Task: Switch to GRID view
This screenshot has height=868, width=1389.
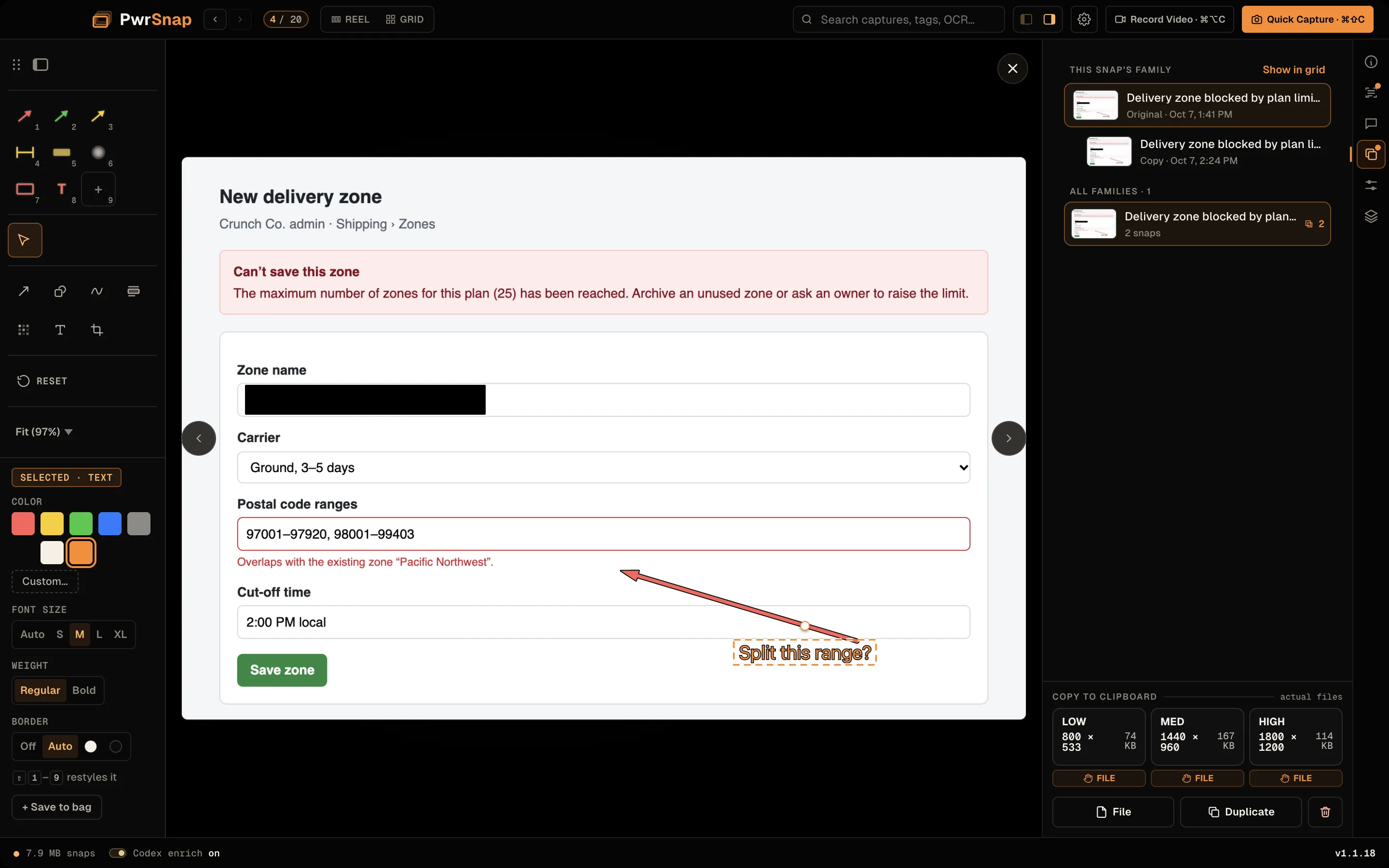Action: (x=405, y=19)
